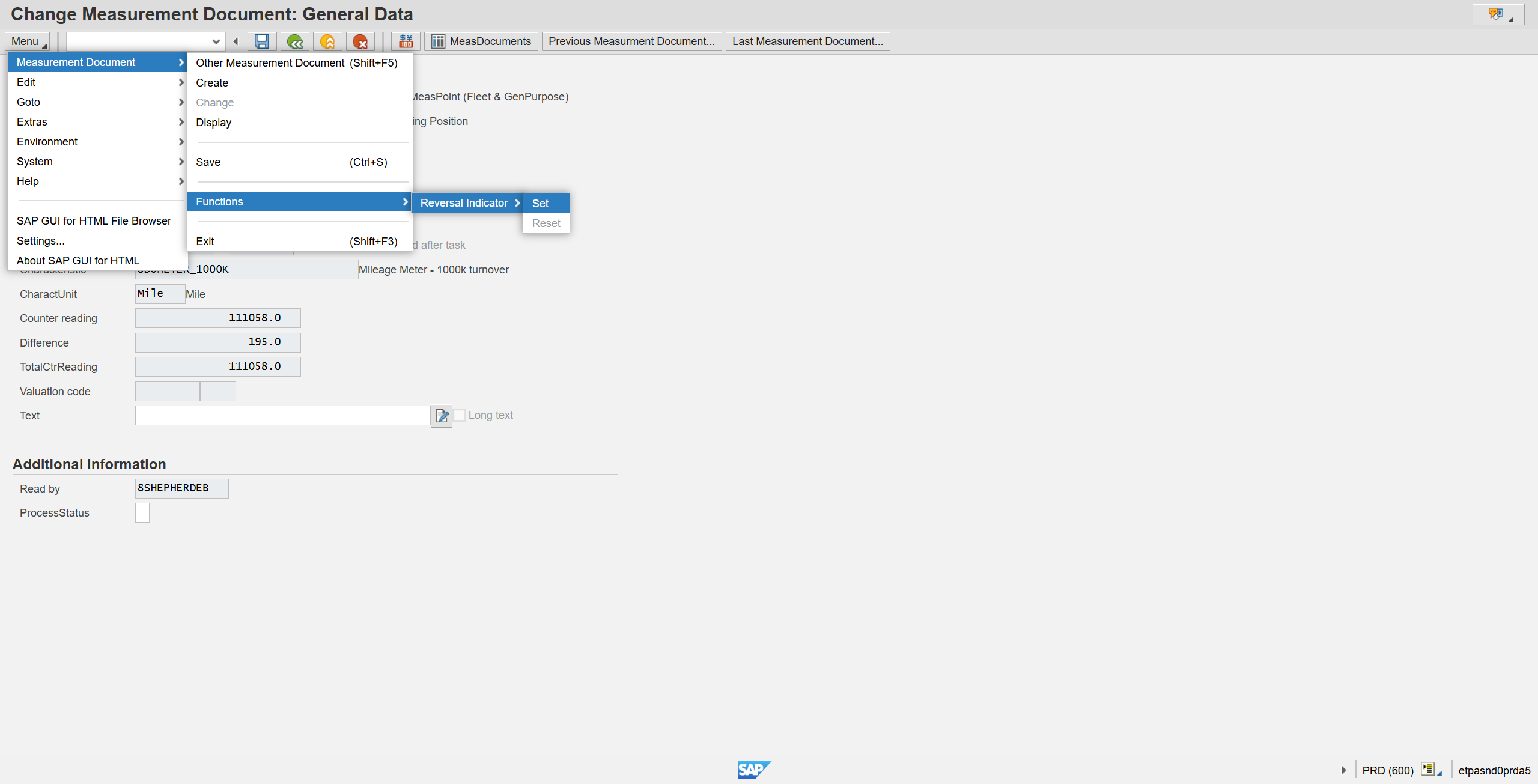The width and height of the screenshot is (1538, 784).
Task: Choose Save (Ctrl+S) menu item
Action: 300,162
